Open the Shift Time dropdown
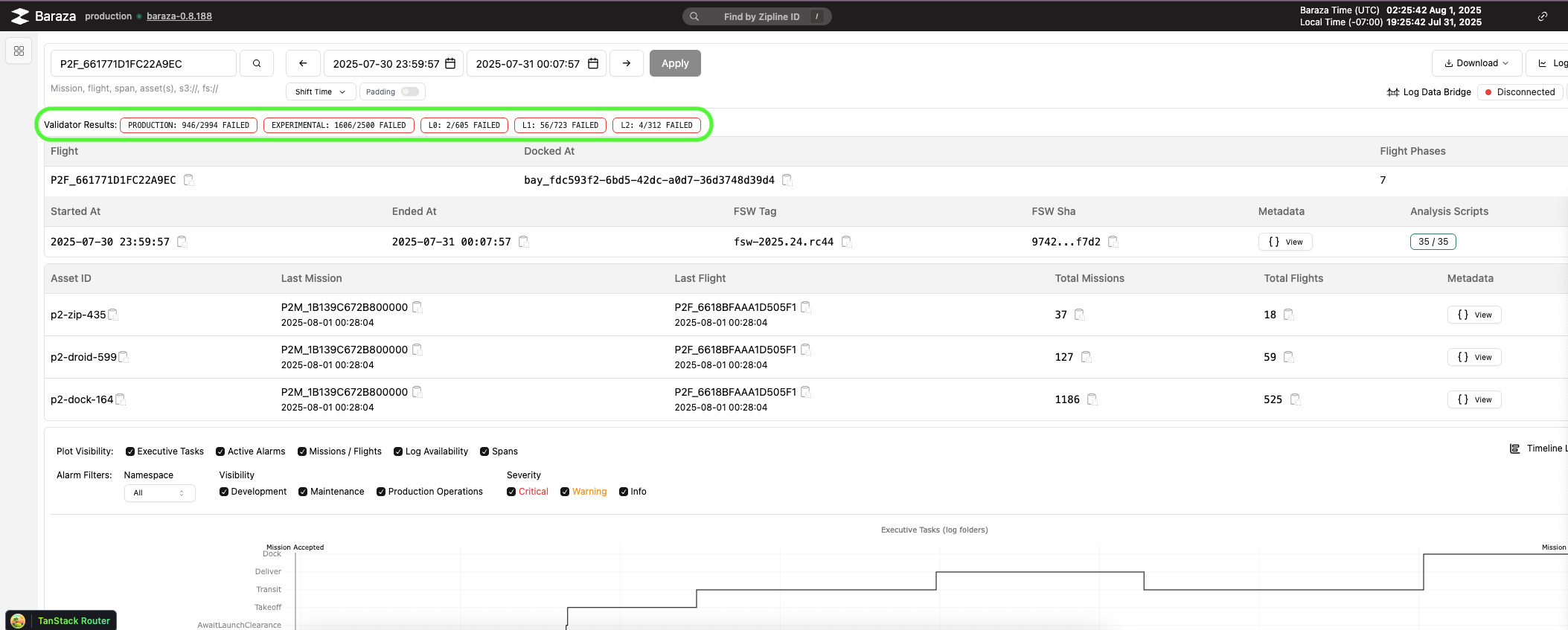The width and height of the screenshot is (1568, 630). tap(321, 91)
